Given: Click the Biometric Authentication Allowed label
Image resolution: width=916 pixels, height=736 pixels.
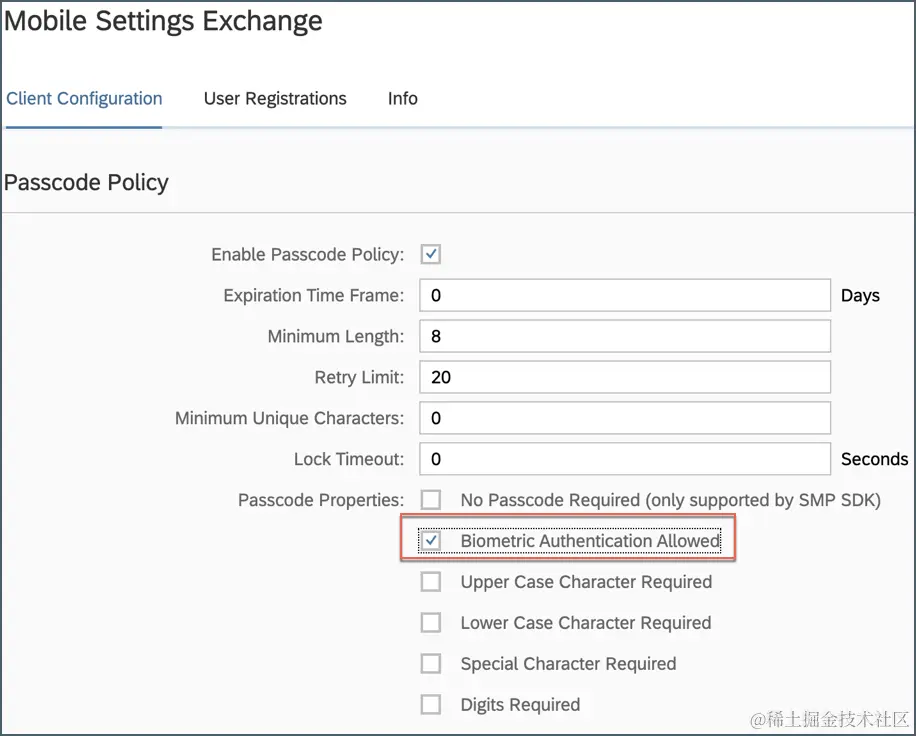Looking at the screenshot, I should pos(590,541).
